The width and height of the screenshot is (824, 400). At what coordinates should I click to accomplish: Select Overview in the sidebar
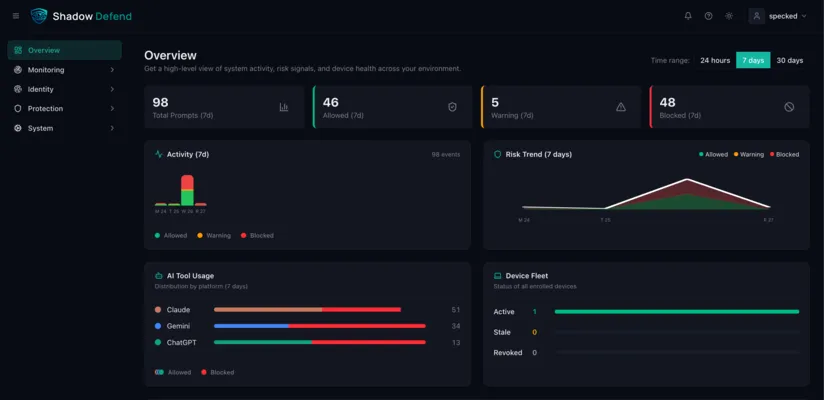tap(65, 50)
